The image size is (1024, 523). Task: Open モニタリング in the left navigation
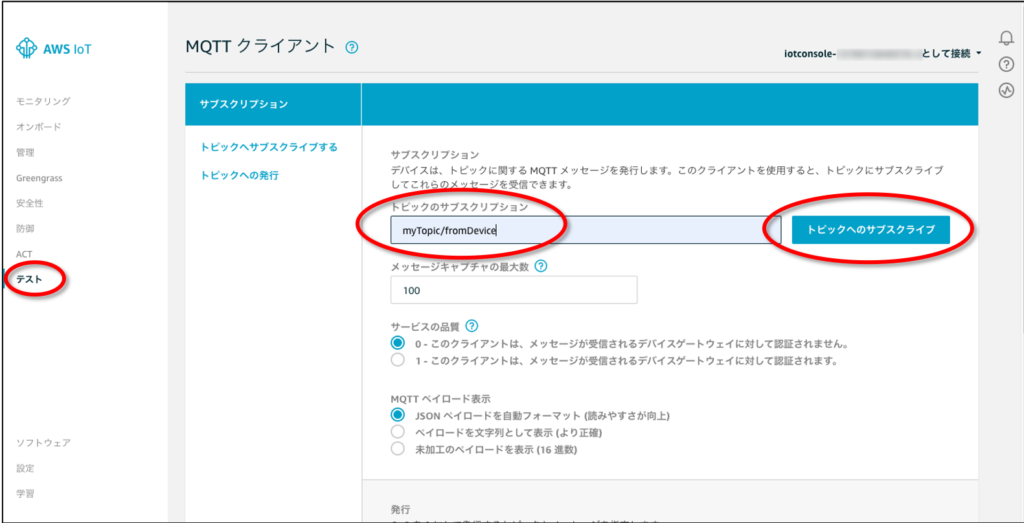click(x=43, y=101)
